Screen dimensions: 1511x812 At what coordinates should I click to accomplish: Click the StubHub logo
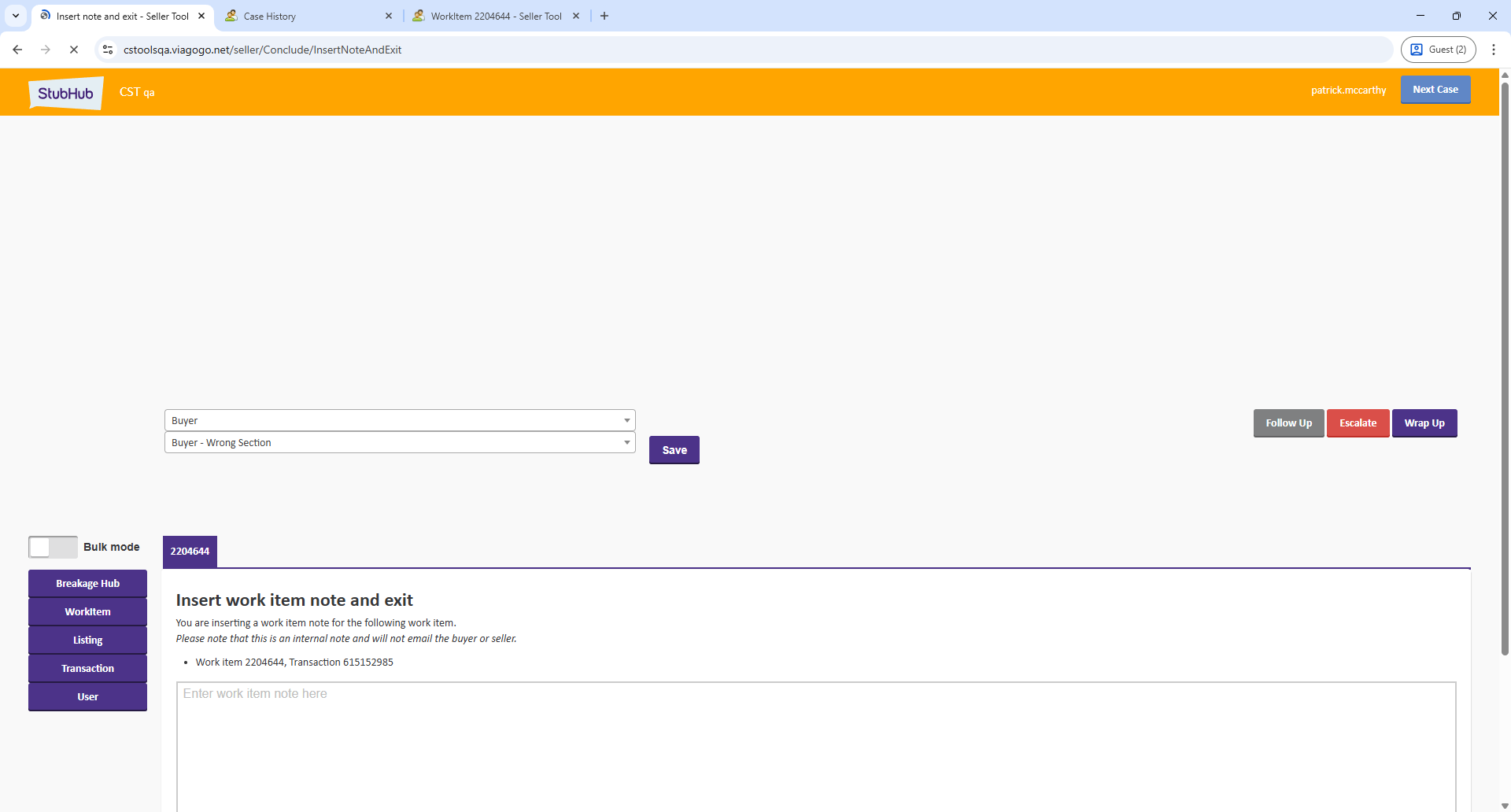point(66,93)
